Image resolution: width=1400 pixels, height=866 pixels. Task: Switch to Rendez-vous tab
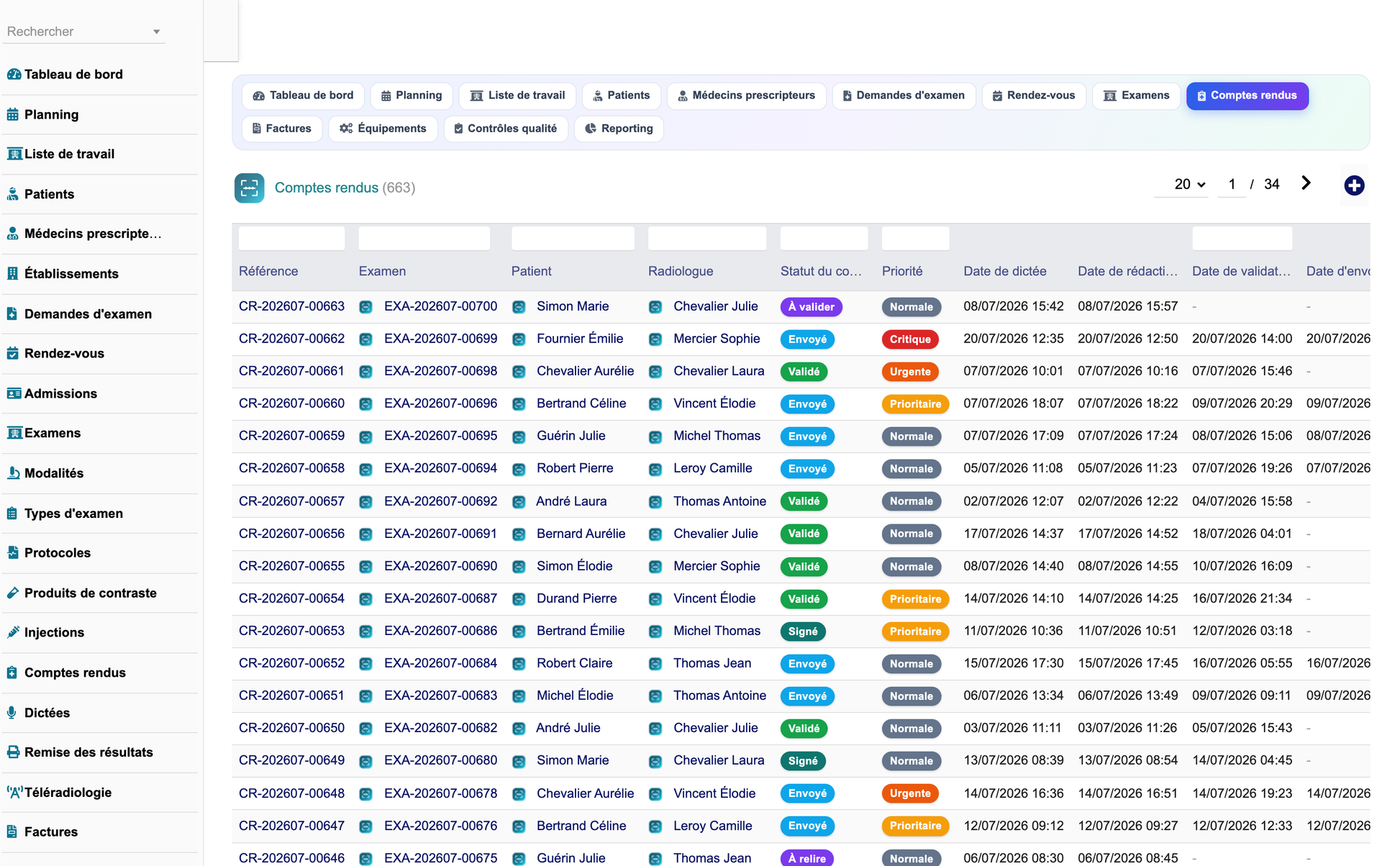click(x=1033, y=96)
